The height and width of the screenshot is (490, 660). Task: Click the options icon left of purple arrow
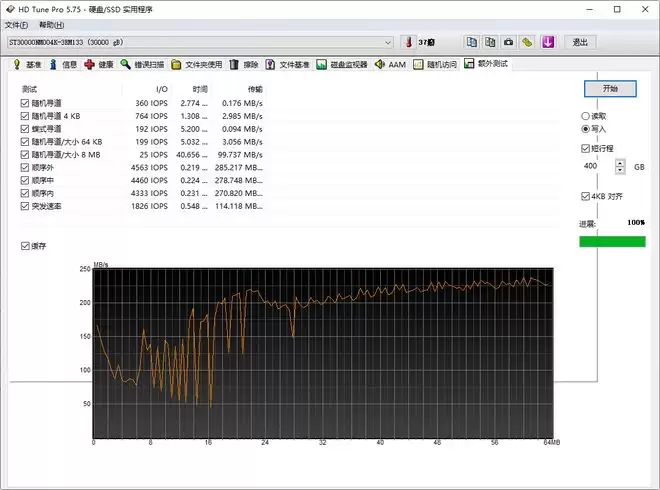(527, 42)
